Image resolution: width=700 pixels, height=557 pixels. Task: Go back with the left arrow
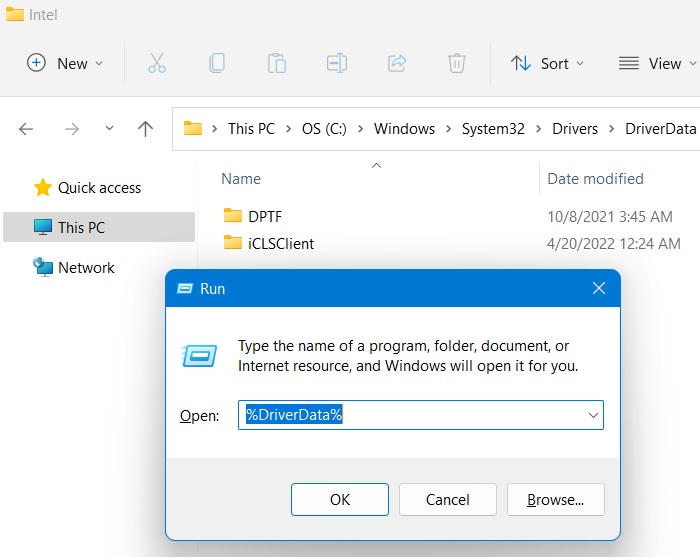[26, 129]
